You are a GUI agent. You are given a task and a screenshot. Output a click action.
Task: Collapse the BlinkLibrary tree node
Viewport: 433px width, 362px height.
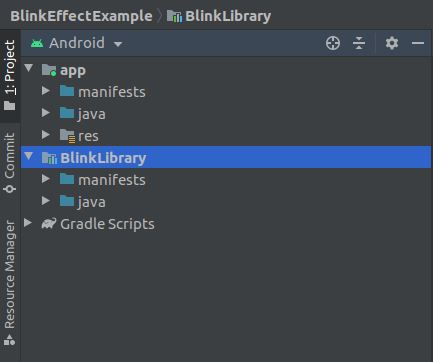tap(29, 156)
